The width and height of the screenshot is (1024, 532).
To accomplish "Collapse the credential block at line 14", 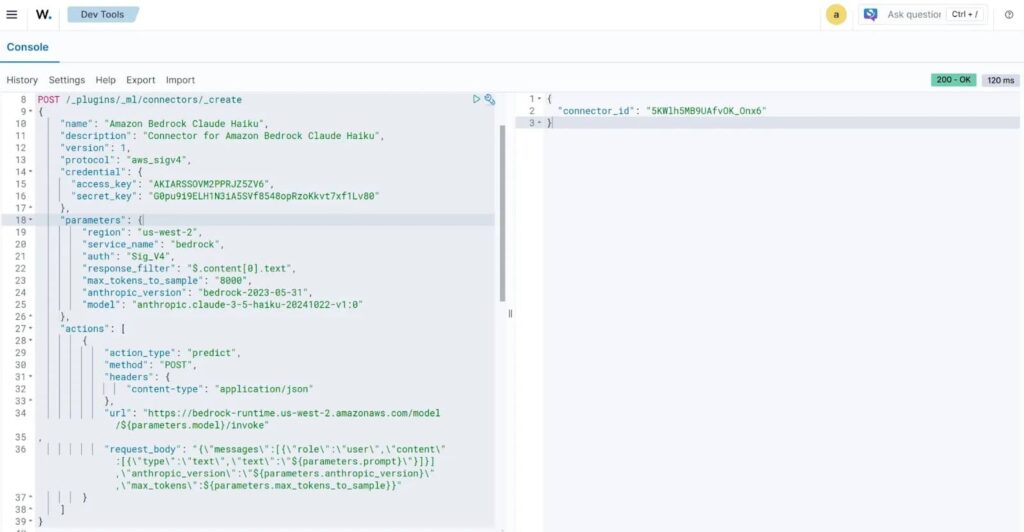I will (x=31, y=172).
